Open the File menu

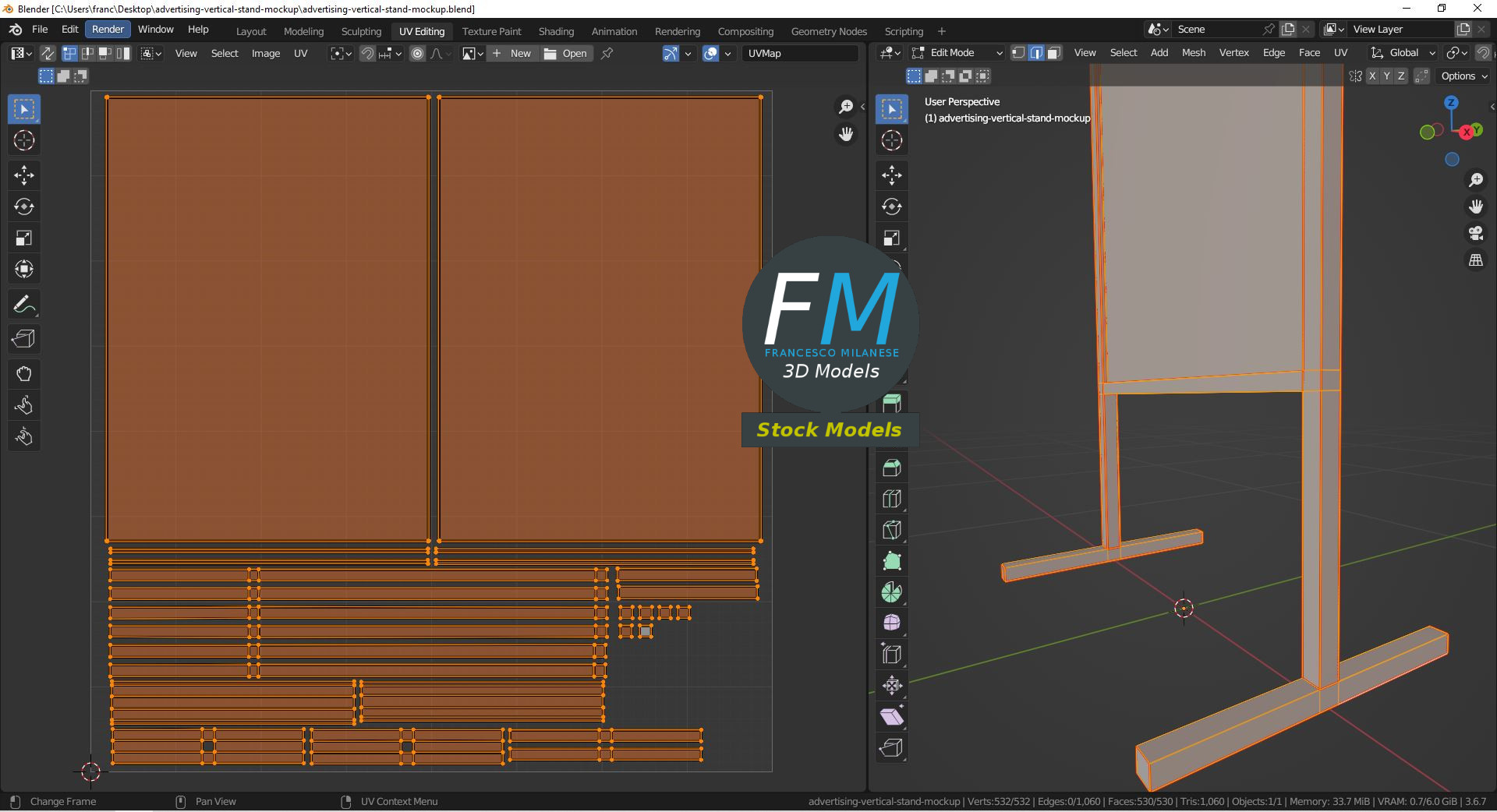40,29
